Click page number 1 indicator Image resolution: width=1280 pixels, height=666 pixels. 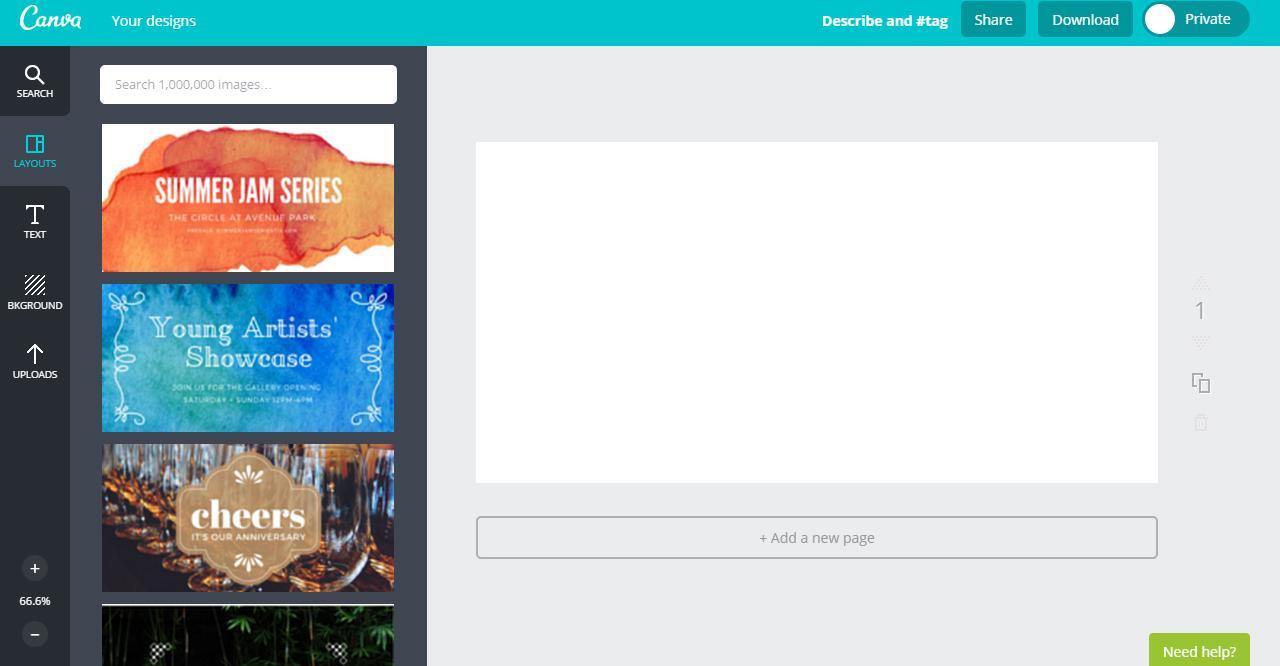point(1200,311)
